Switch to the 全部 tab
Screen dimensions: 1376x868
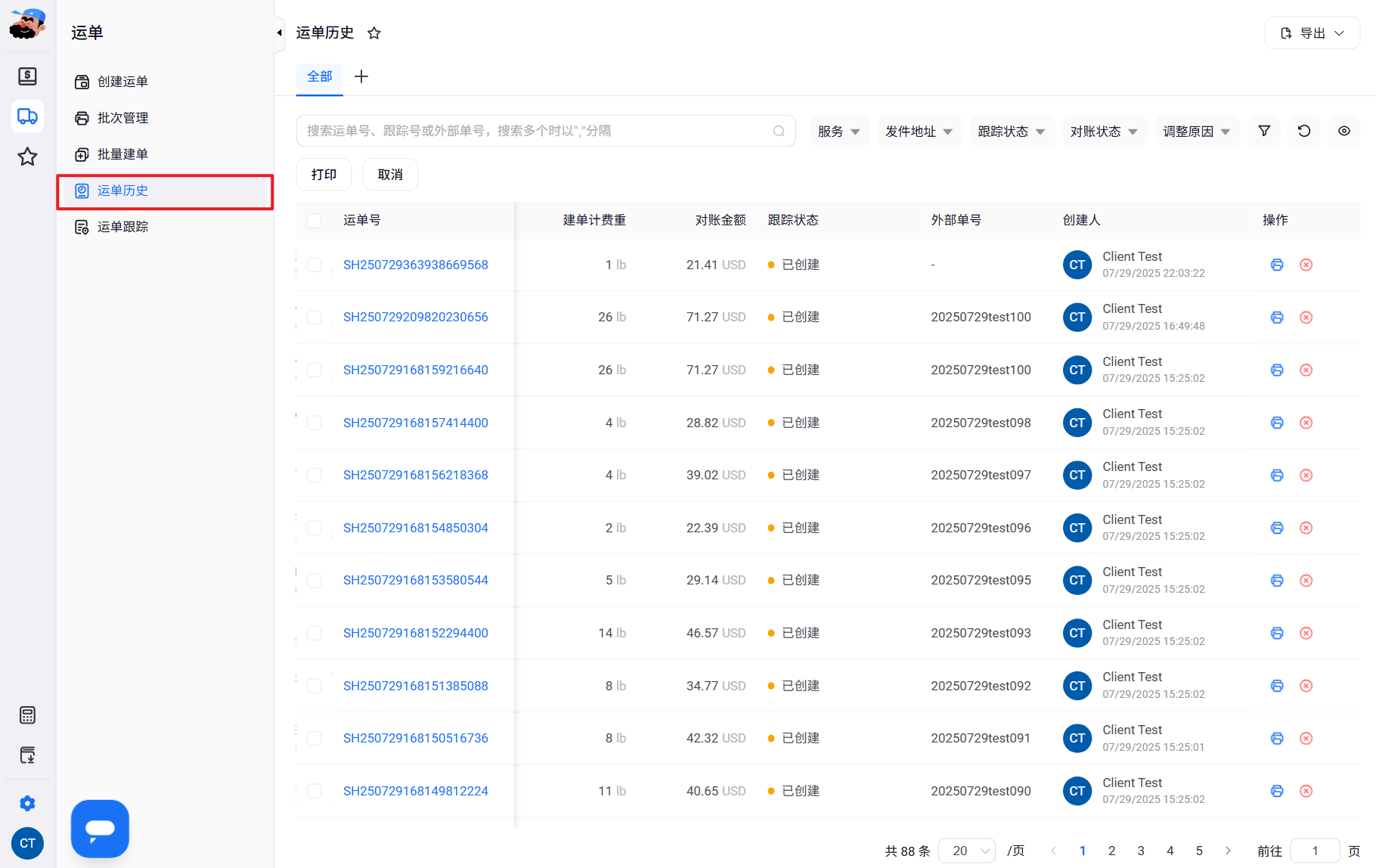pyautogui.click(x=320, y=77)
